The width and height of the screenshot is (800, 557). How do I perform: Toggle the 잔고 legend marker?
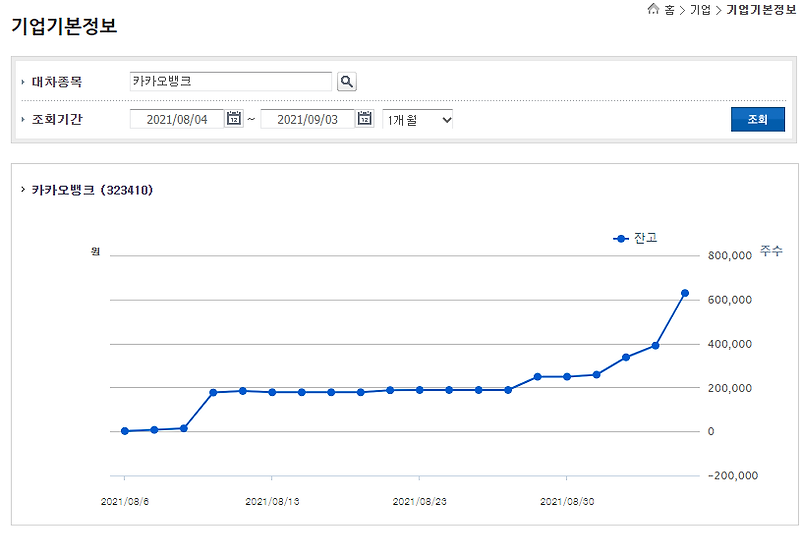click(x=620, y=239)
